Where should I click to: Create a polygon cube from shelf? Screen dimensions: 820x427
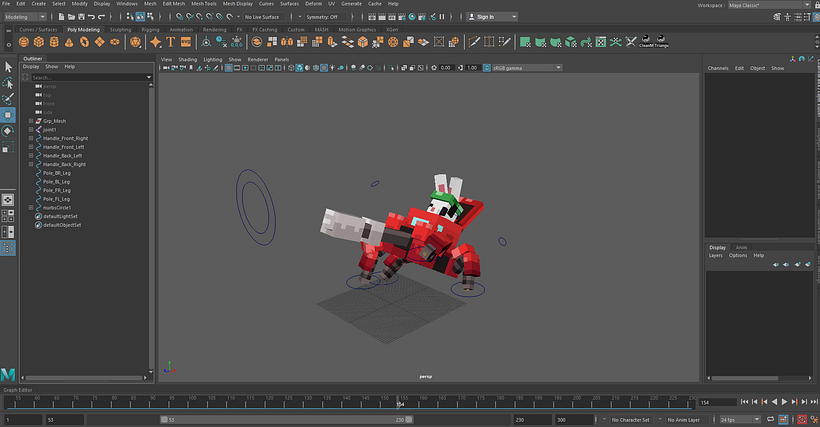39,42
